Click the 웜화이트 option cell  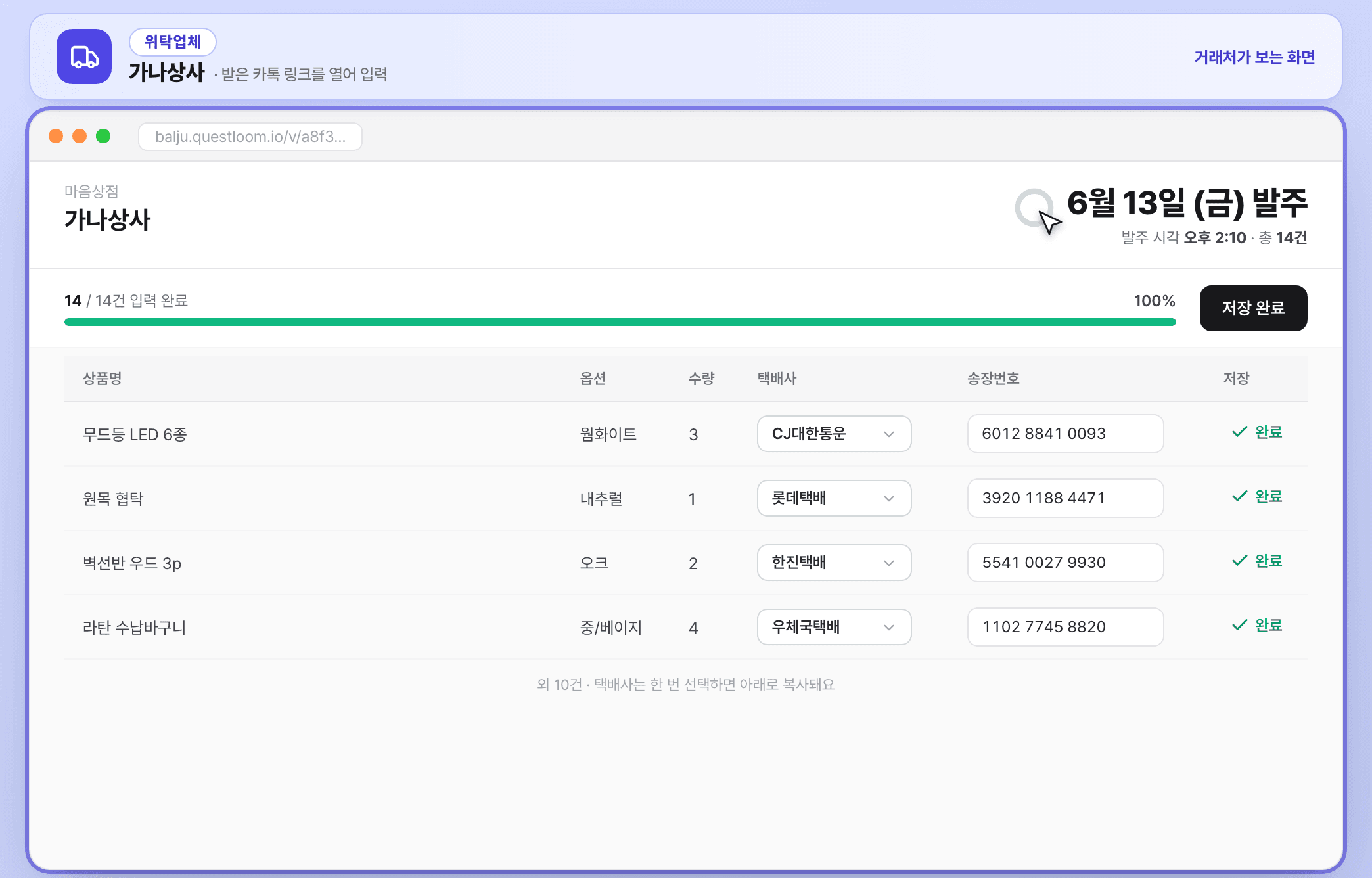pyautogui.click(x=608, y=434)
